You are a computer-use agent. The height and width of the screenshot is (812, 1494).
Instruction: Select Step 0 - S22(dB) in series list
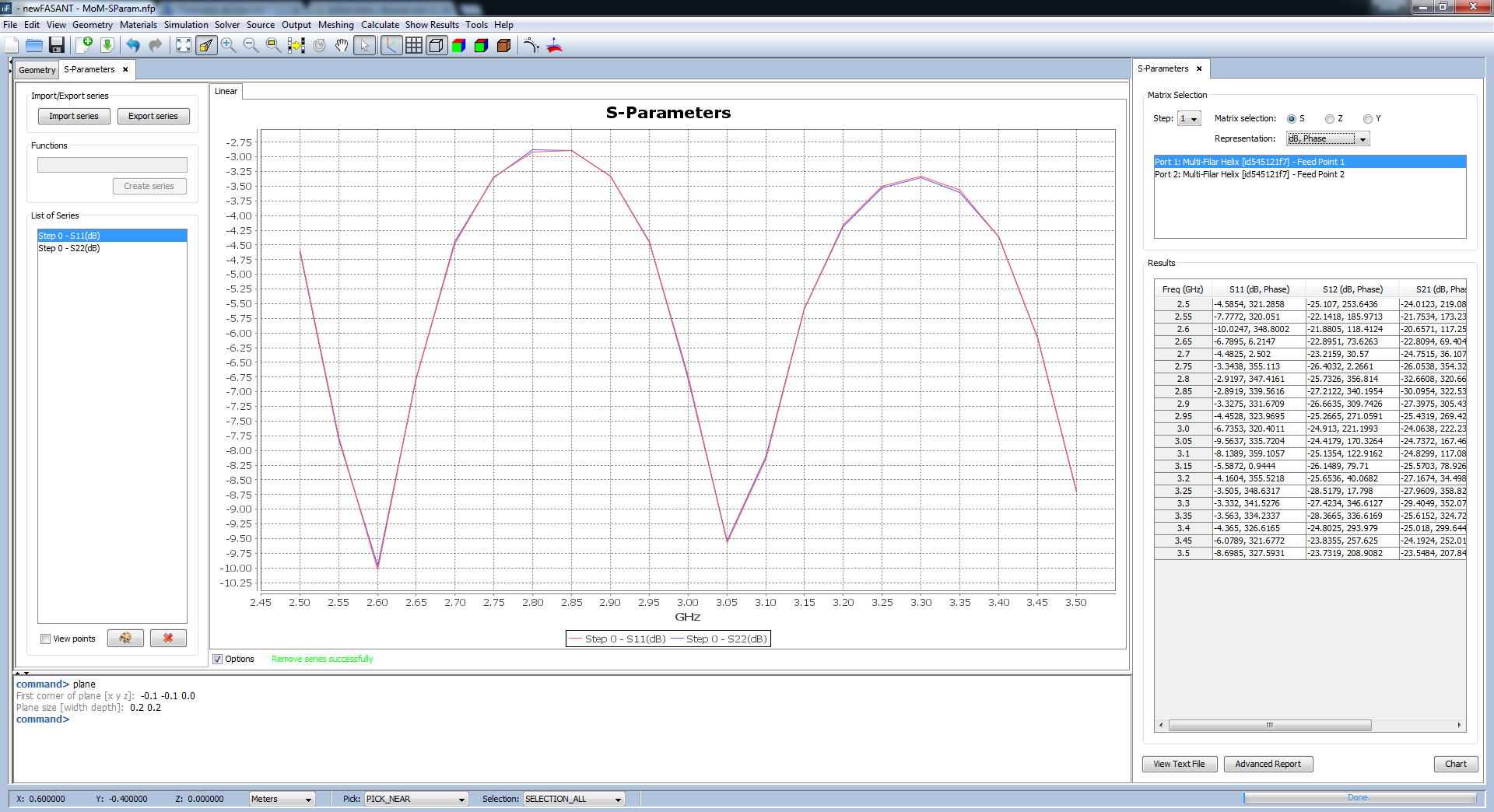point(69,248)
